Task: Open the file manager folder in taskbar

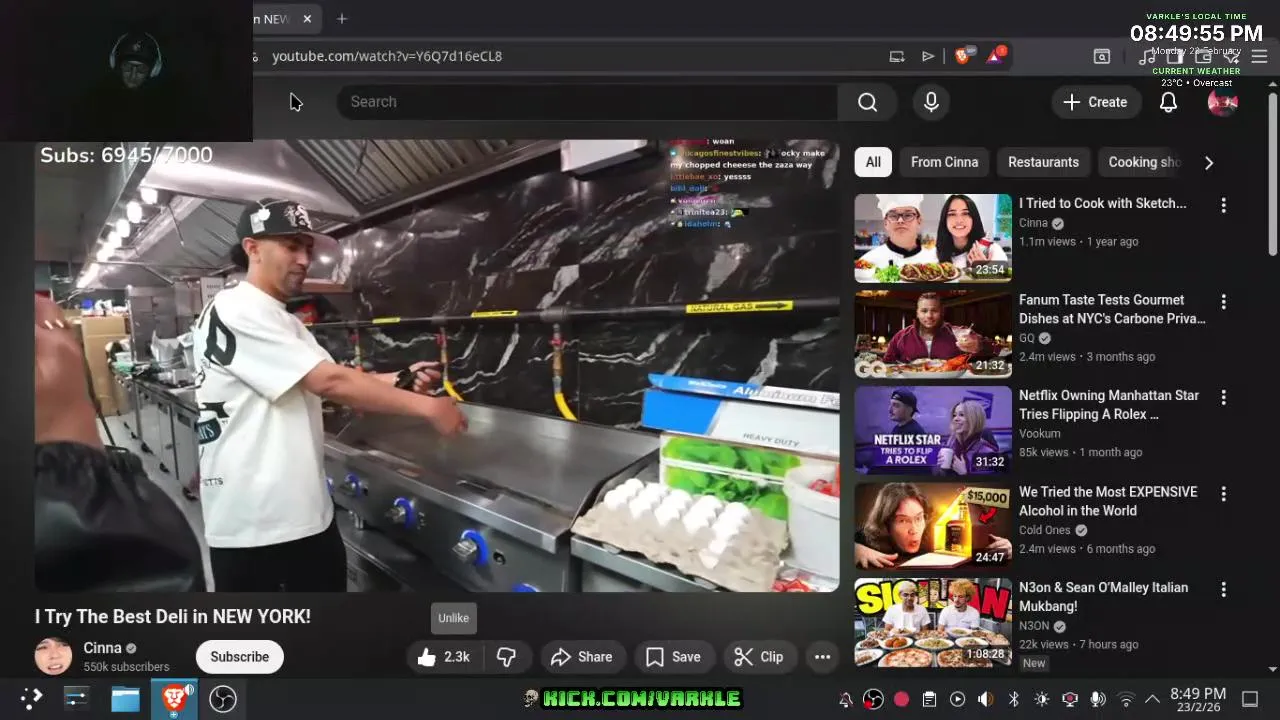Action: point(125,698)
